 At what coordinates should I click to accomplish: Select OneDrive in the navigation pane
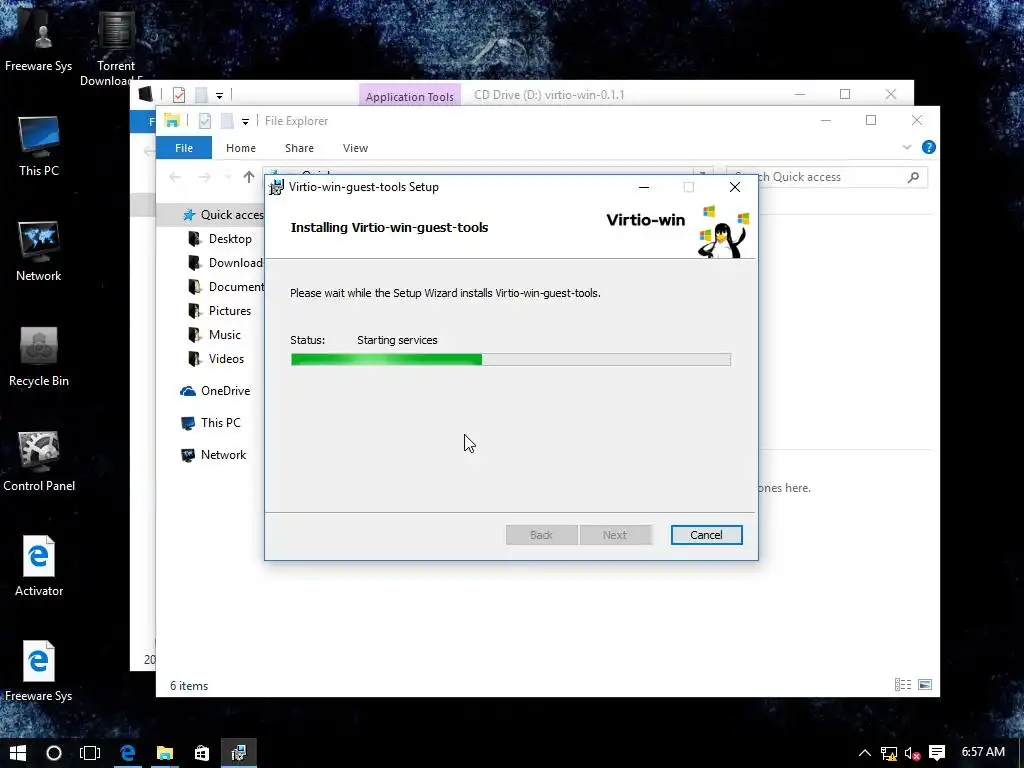tap(216, 391)
